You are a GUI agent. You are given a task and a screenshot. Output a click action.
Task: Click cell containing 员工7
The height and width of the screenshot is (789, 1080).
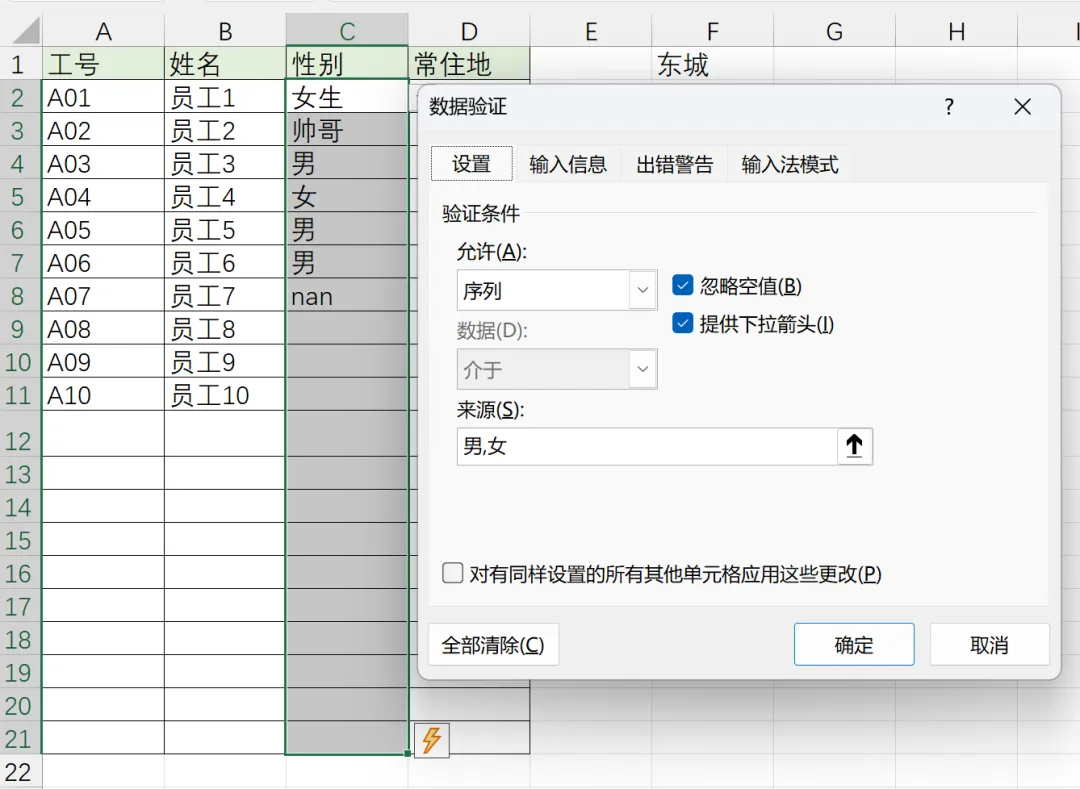[225, 295]
